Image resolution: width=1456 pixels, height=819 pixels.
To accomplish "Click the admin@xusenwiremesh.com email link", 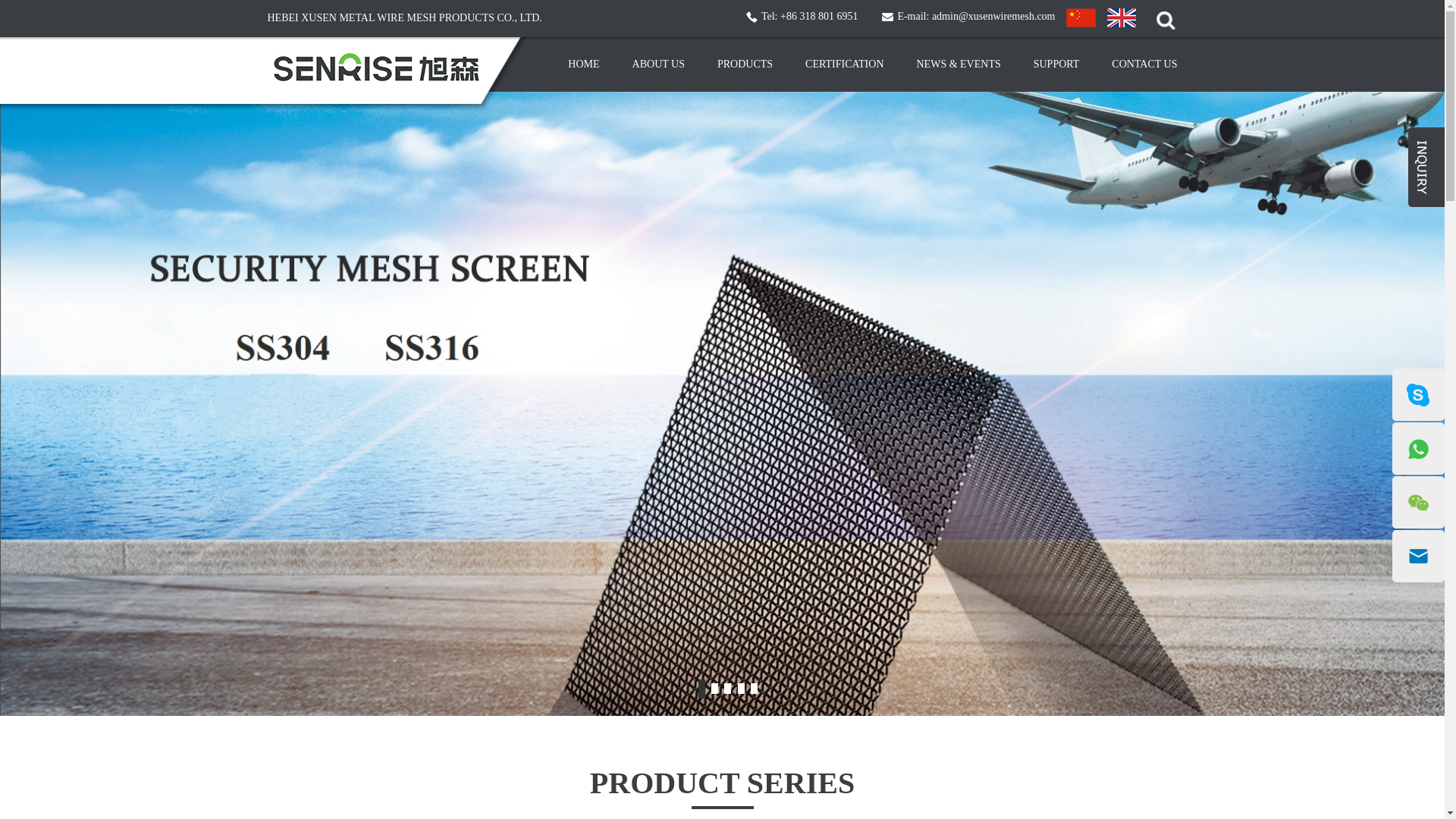I will (993, 17).
